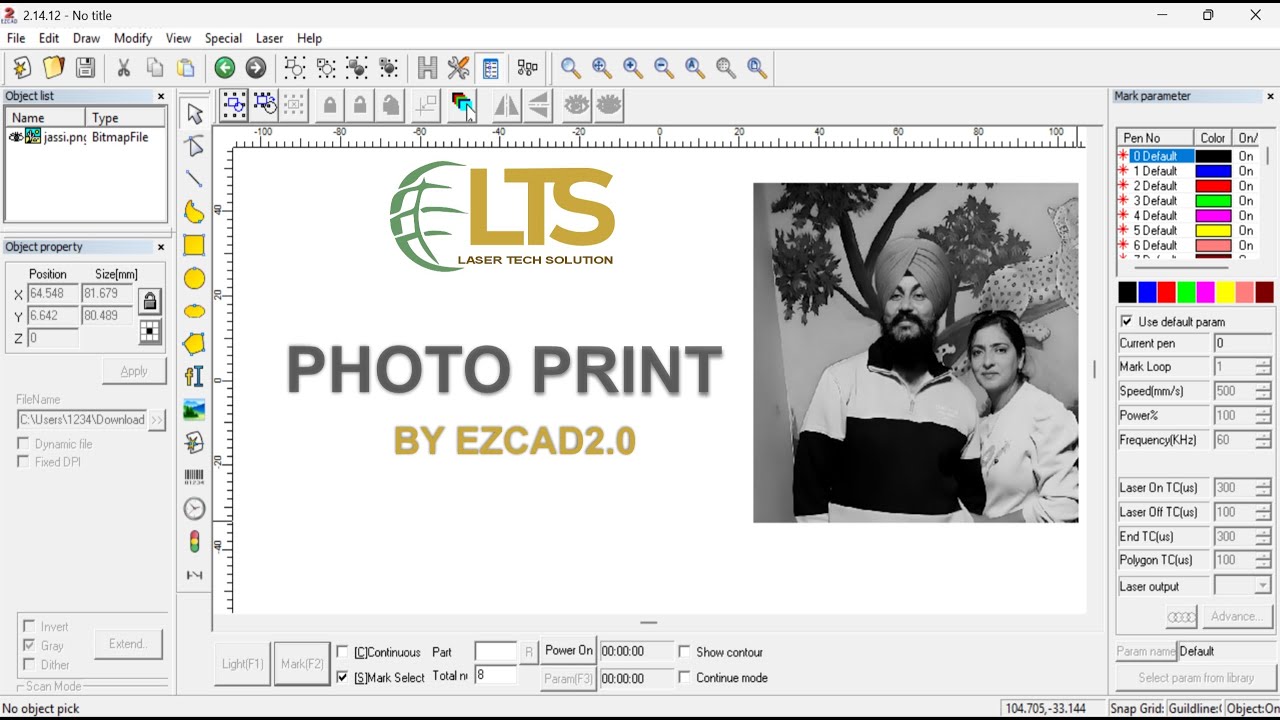Open the Laser output dropdown
The height and width of the screenshot is (720, 1280).
(1263, 586)
